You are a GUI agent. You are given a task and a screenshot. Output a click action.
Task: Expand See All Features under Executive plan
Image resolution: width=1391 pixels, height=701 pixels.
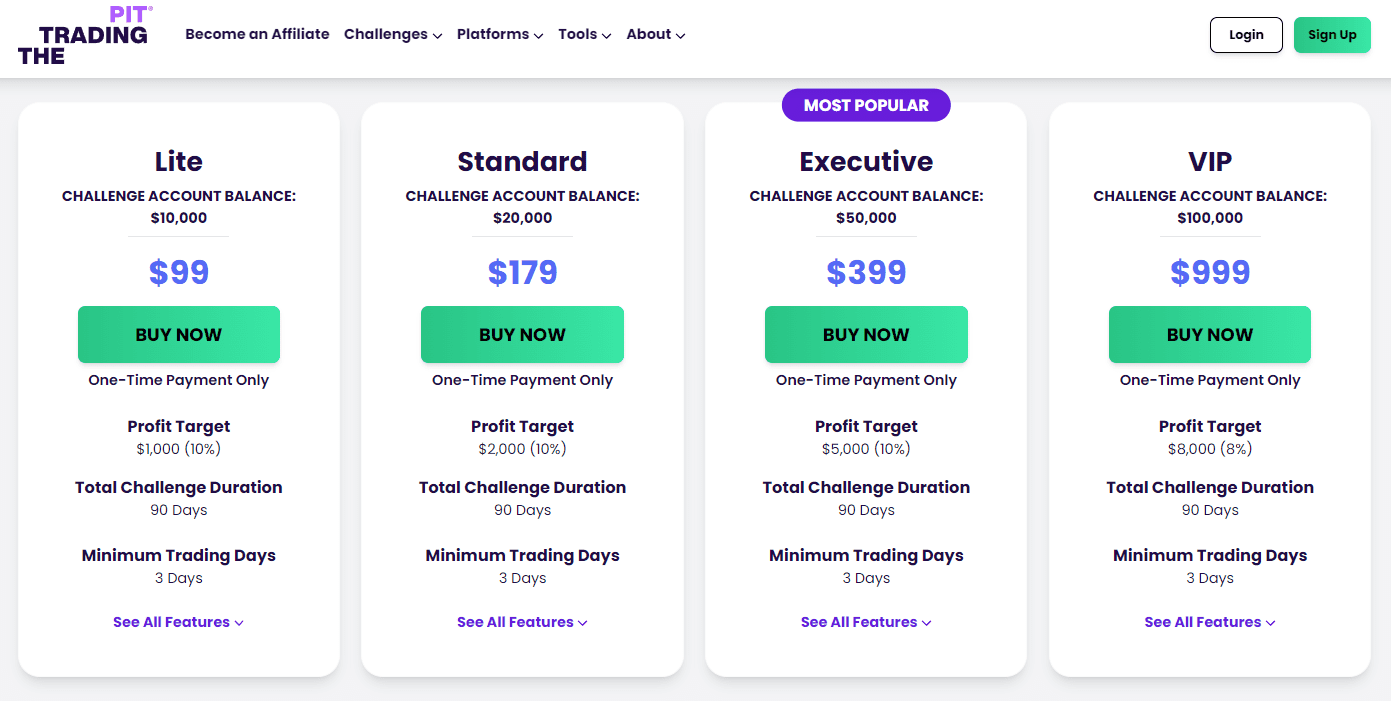click(866, 621)
